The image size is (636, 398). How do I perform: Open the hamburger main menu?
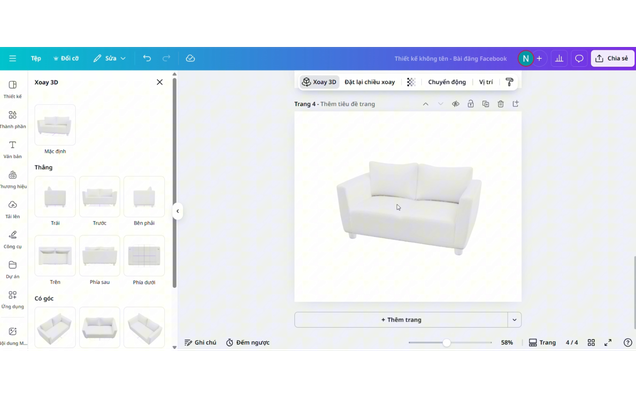tap(13, 58)
